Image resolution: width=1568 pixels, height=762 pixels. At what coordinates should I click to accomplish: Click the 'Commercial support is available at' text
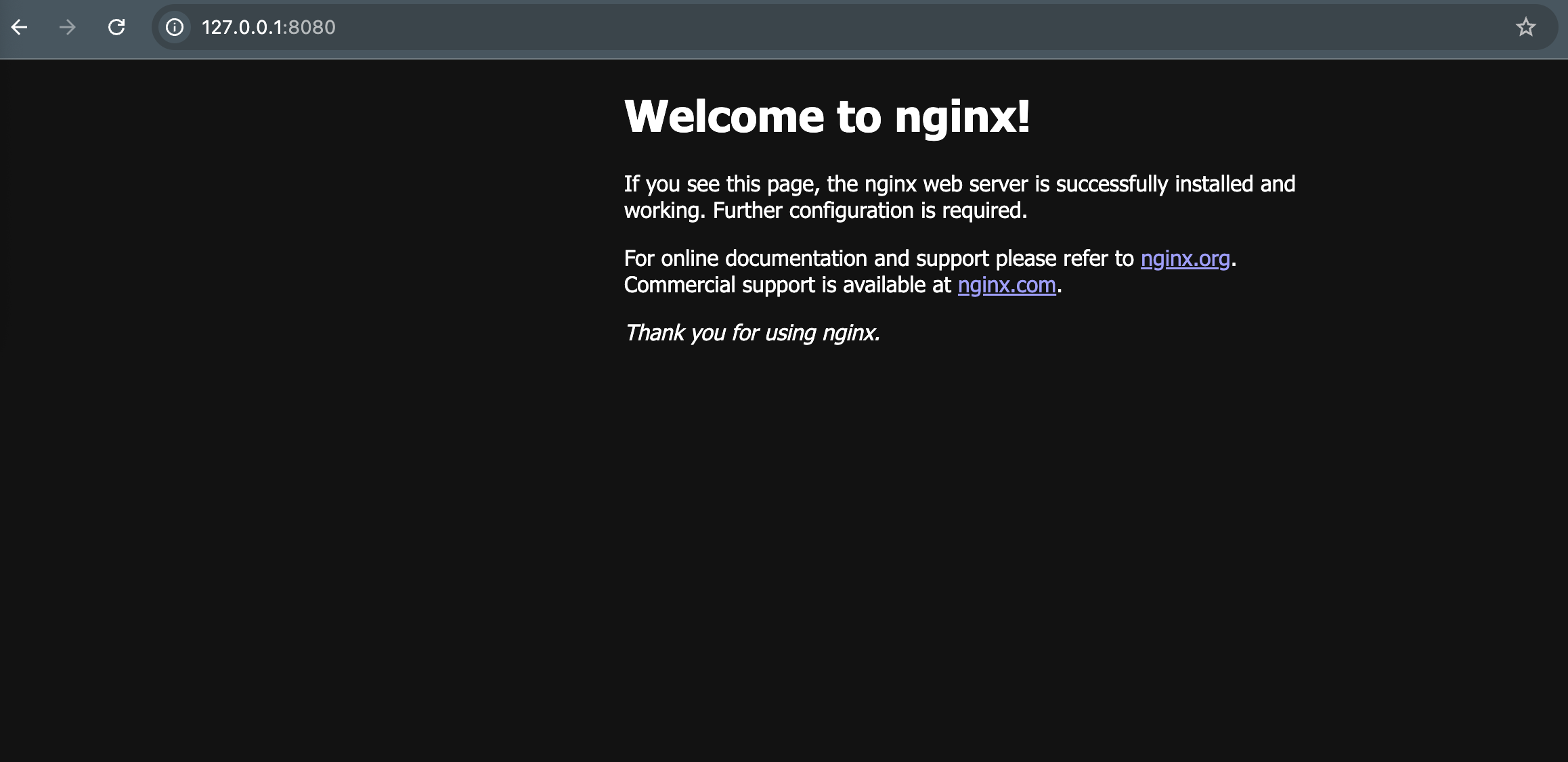click(787, 285)
